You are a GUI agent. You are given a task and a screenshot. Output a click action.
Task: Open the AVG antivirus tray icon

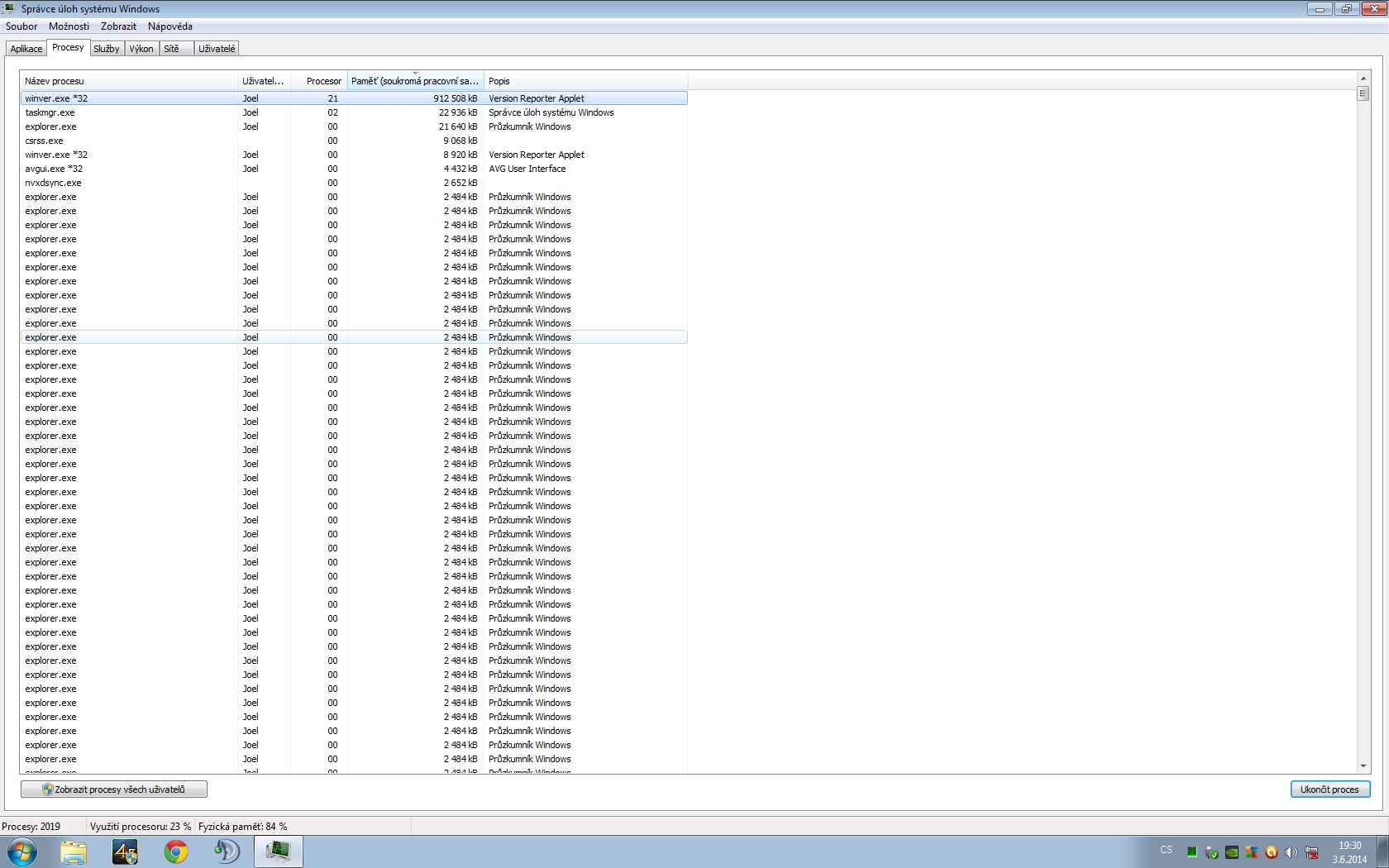coord(1252,852)
